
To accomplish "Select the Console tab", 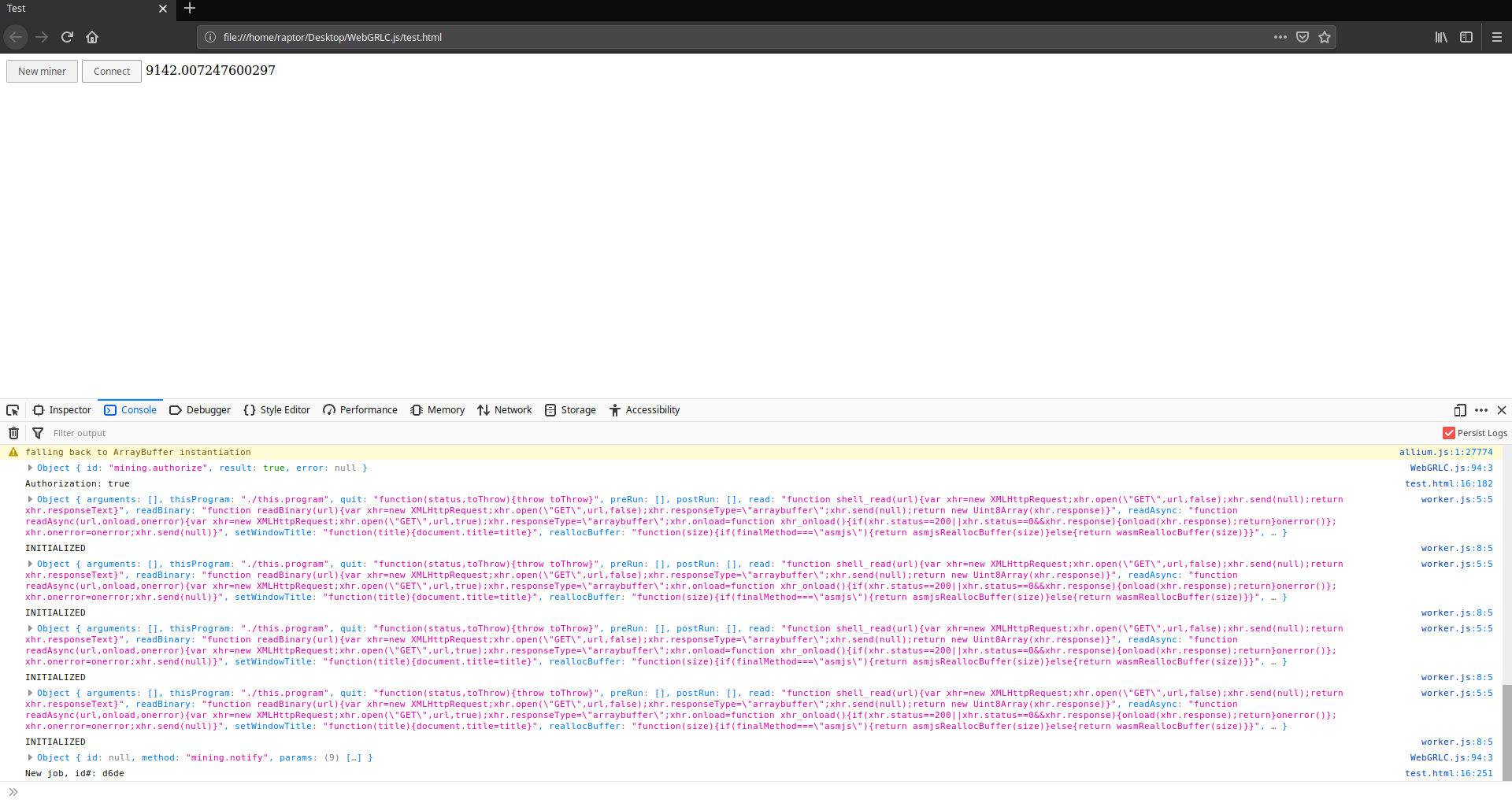I will pyautogui.click(x=131, y=410).
